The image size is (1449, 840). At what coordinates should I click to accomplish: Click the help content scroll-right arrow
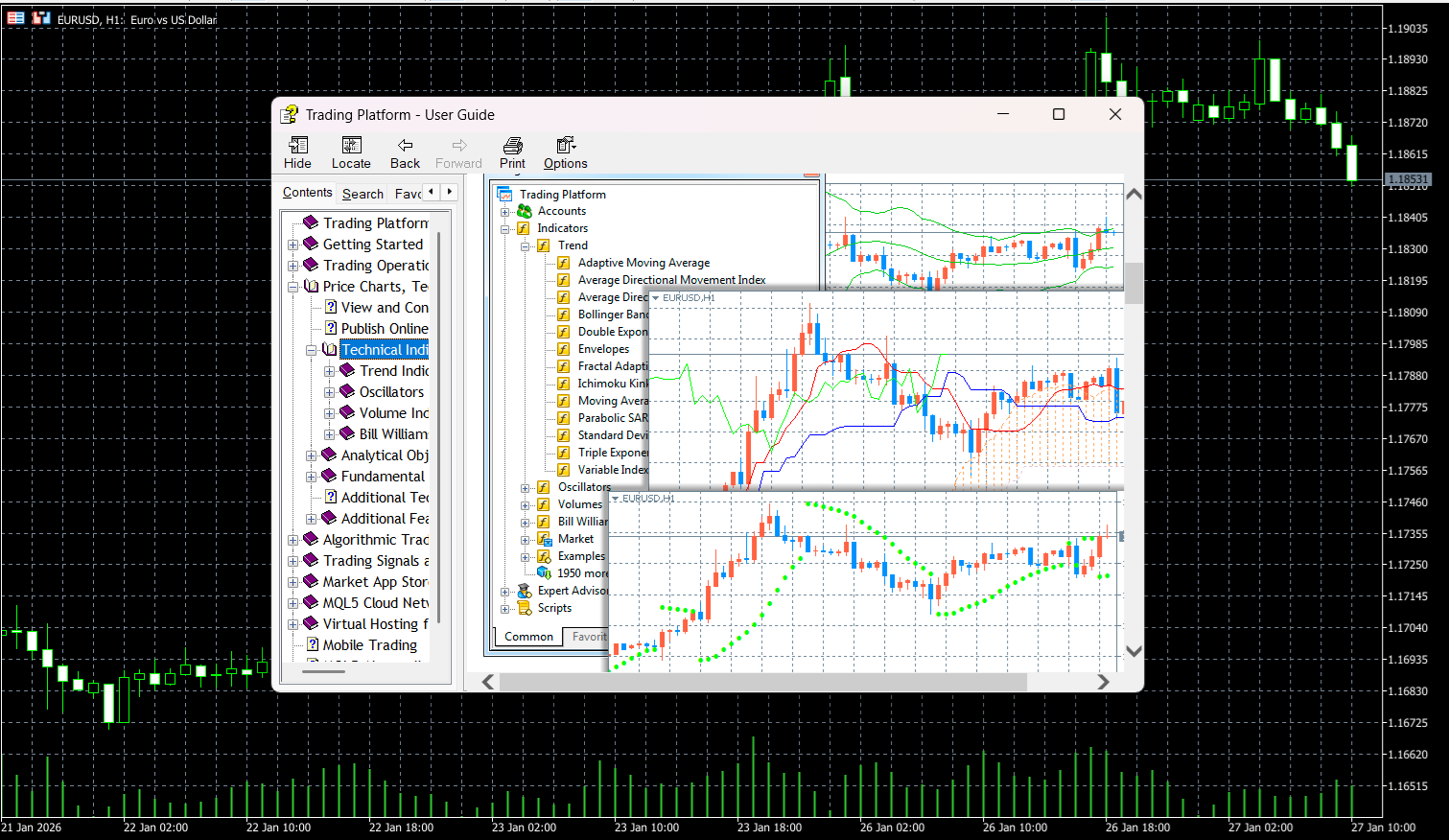pos(1104,682)
